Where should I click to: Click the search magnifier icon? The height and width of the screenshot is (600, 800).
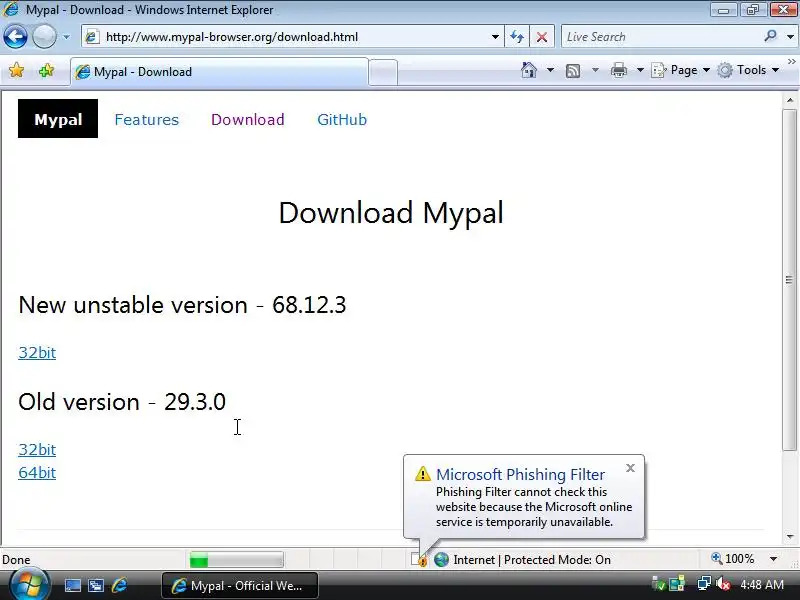pyautogui.click(x=770, y=36)
